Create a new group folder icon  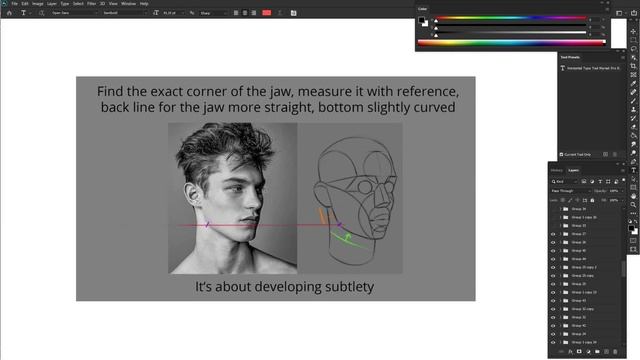[x=597, y=351]
